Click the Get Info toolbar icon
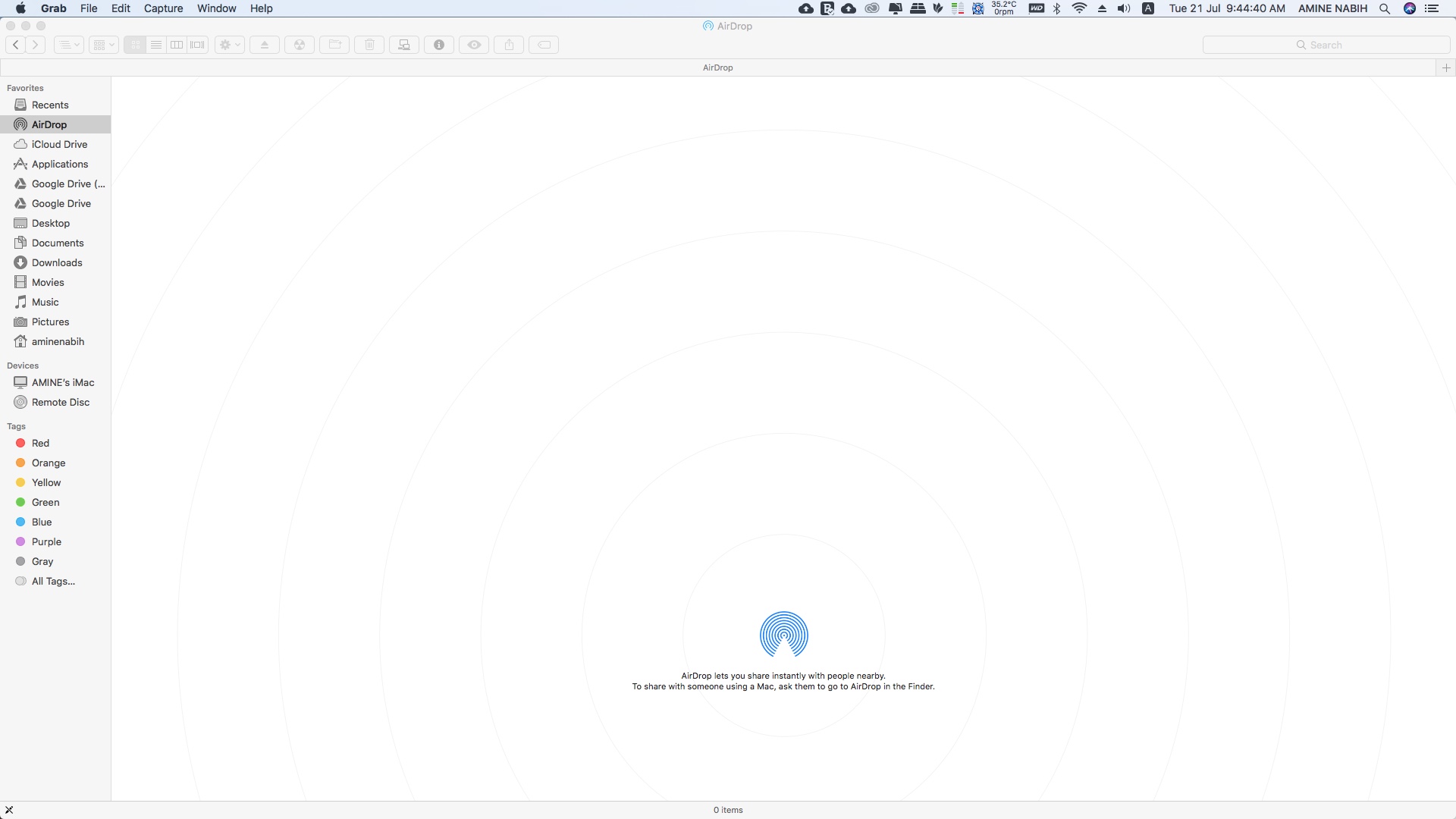 [x=438, y=45]
